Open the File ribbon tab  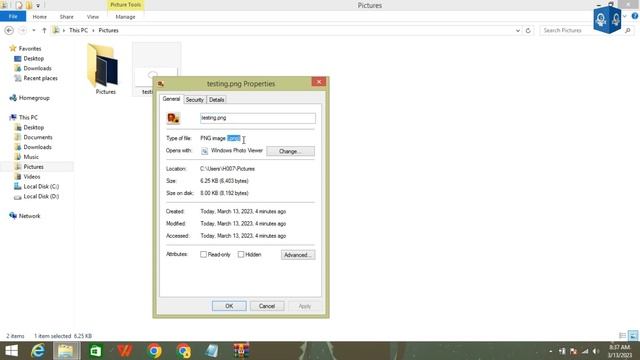click(13, 17)
